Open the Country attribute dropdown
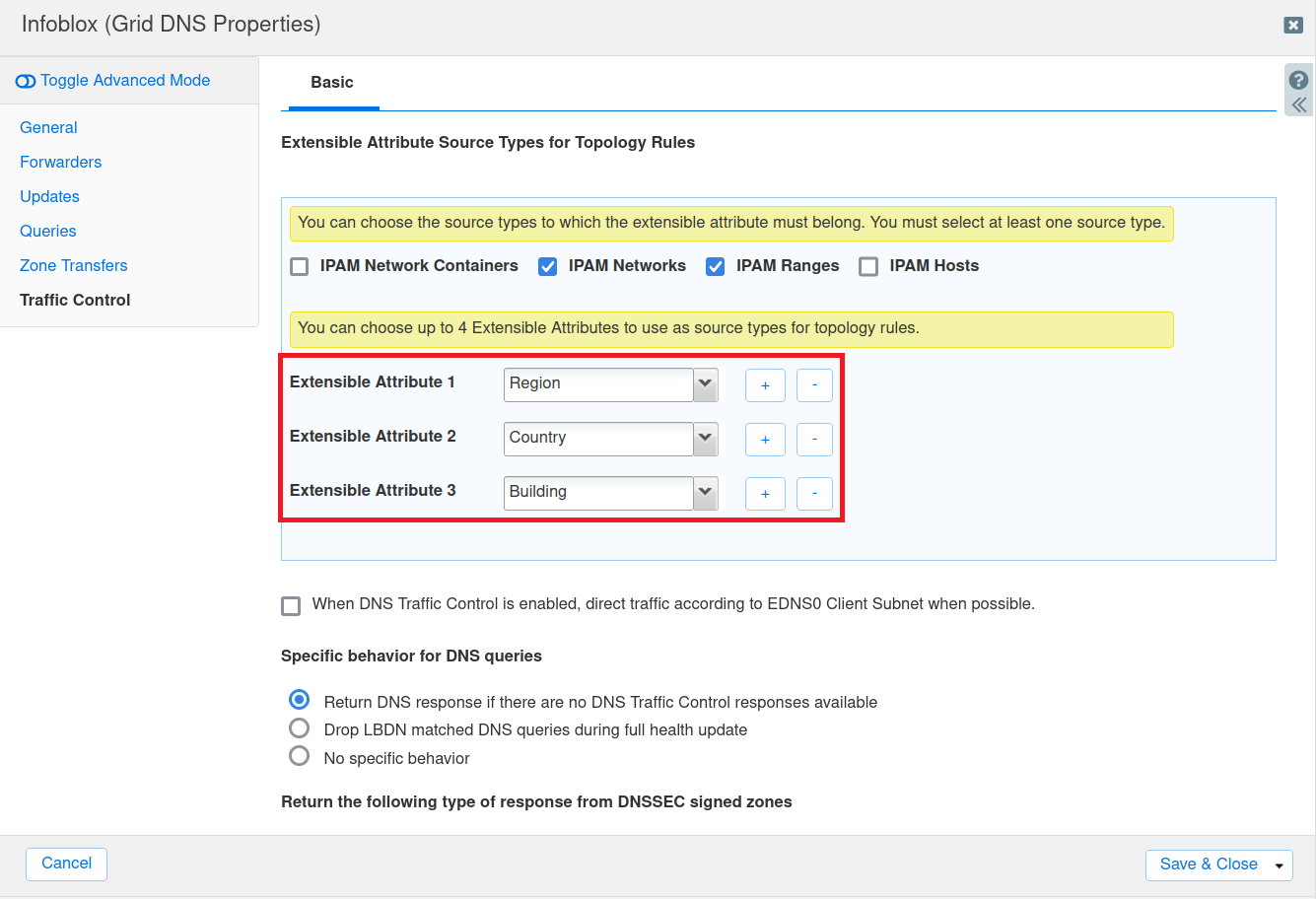 tap(705, 439)
